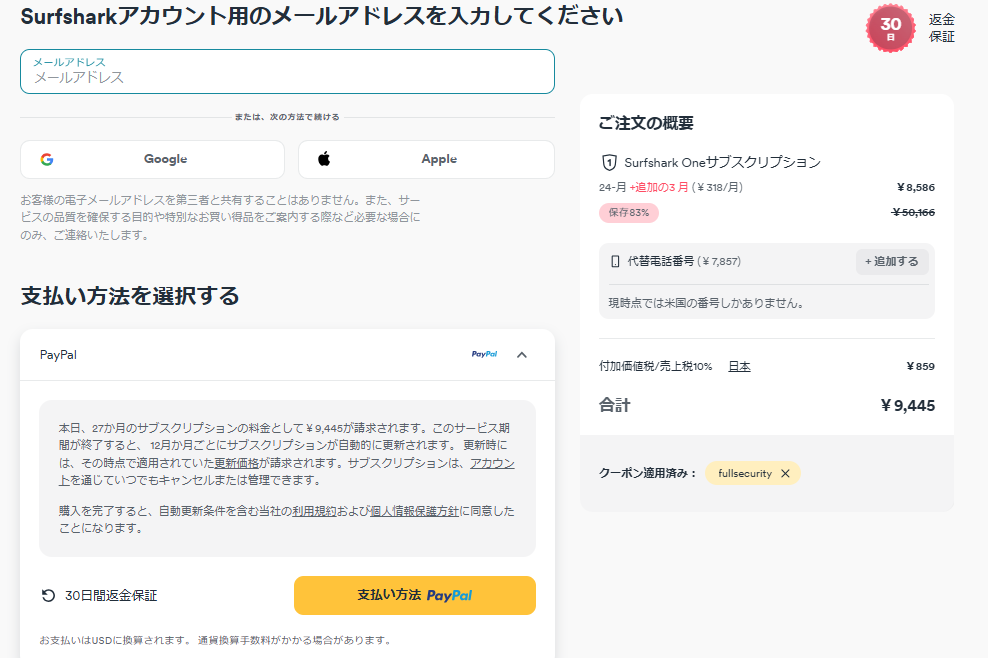
Task: Continue with the Google sign-in button
Action: (152, 159)
